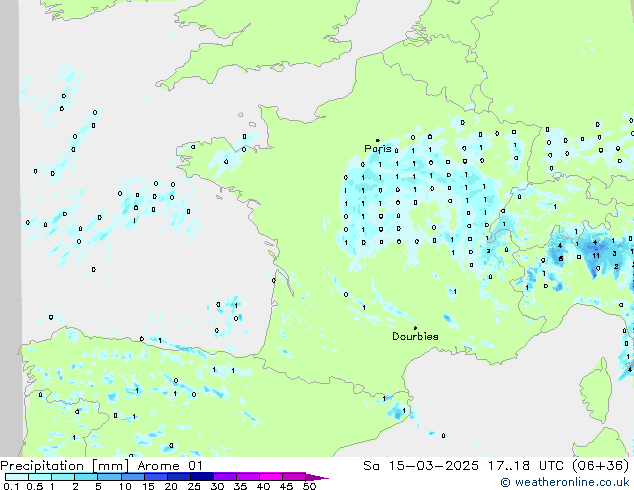Click the 'Sa 15-03-2025' date text

coord(421,466)
